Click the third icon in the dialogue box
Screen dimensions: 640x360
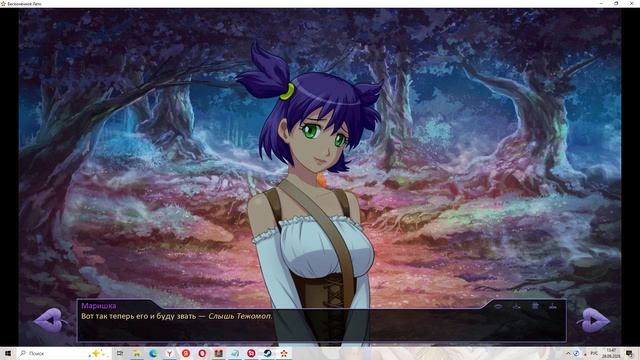pyautogui.click(x=535, y=306)
